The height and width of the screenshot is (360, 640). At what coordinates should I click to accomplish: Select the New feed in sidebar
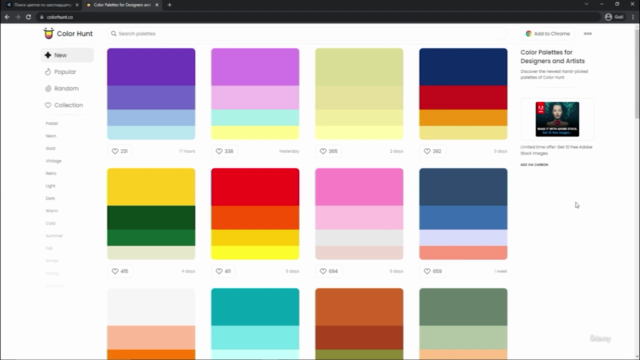pos(67,55)
